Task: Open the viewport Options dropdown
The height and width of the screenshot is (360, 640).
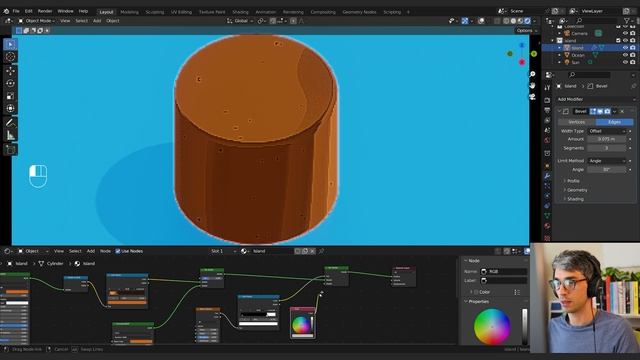Action: (x=526, y=31)
